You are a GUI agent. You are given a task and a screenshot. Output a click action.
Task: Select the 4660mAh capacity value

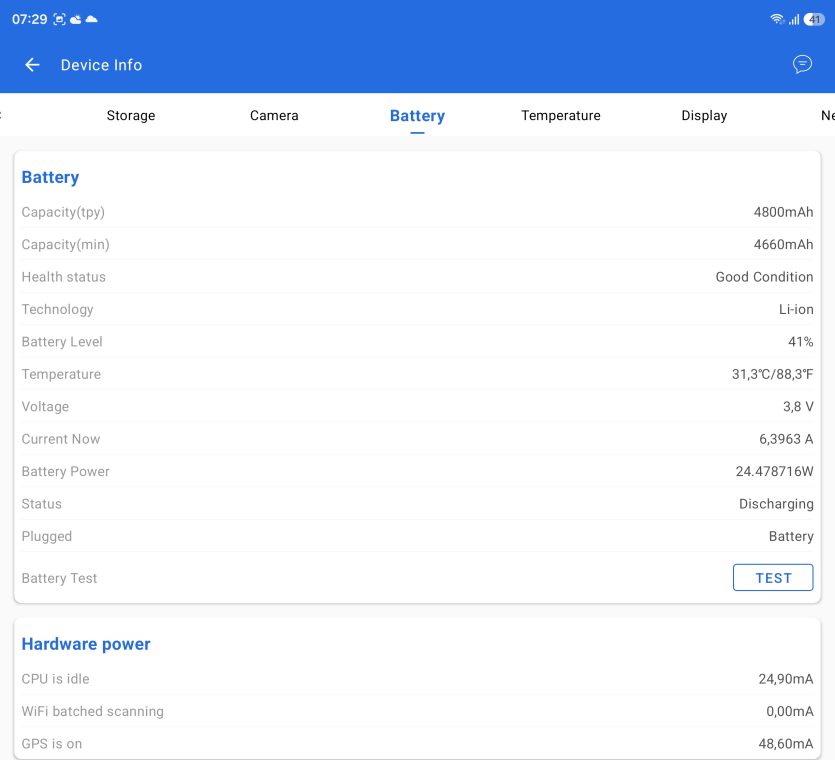tap(783, 244)
